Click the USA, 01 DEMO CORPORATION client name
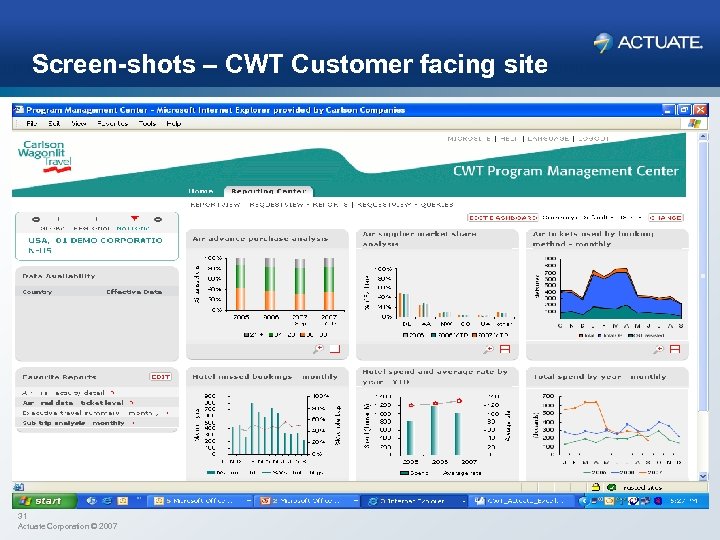720x540 pixels. pos(95,245)
